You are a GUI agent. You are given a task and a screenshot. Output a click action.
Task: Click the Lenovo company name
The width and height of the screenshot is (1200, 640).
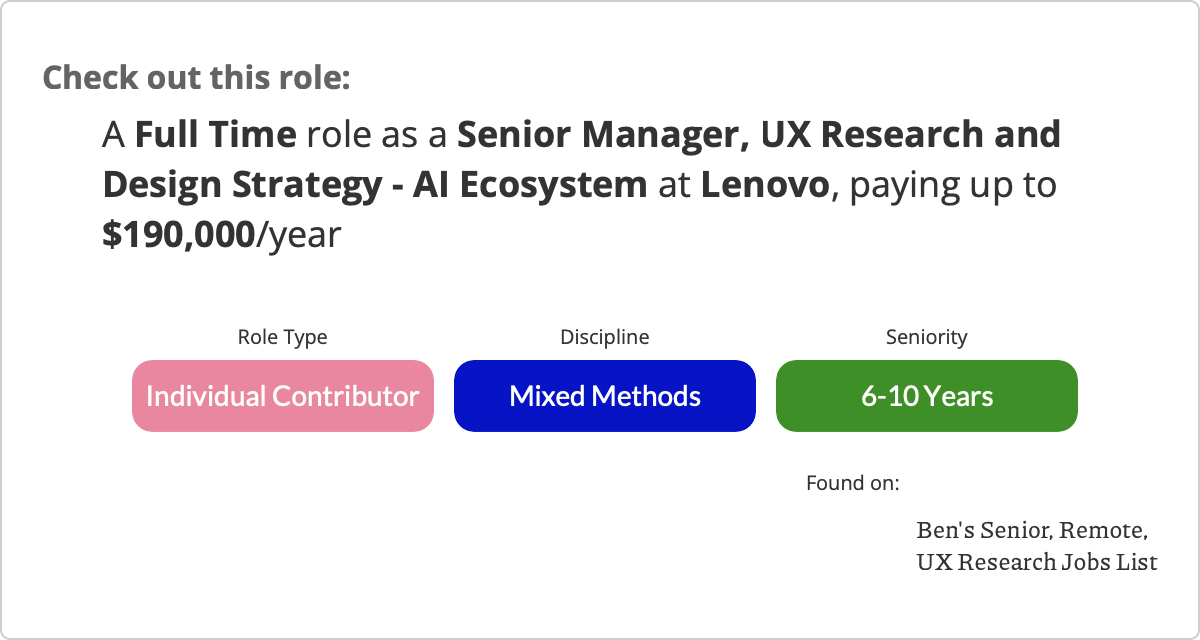764,185
